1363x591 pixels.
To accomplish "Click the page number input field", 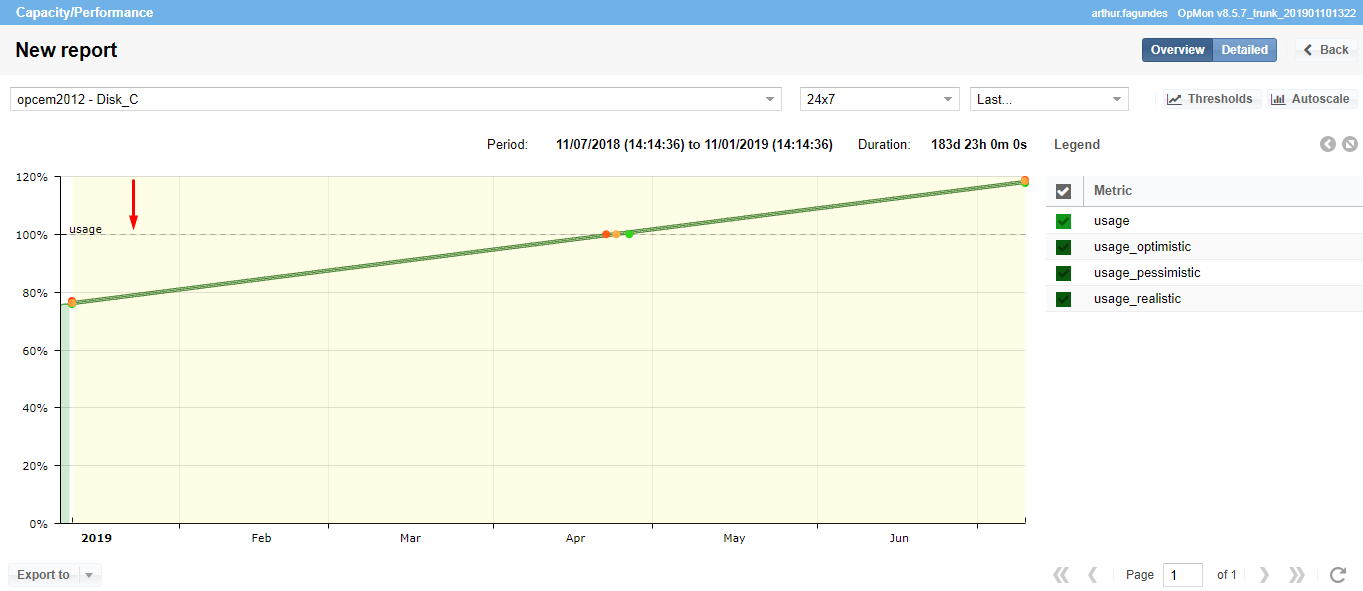I will (1183, 575).
